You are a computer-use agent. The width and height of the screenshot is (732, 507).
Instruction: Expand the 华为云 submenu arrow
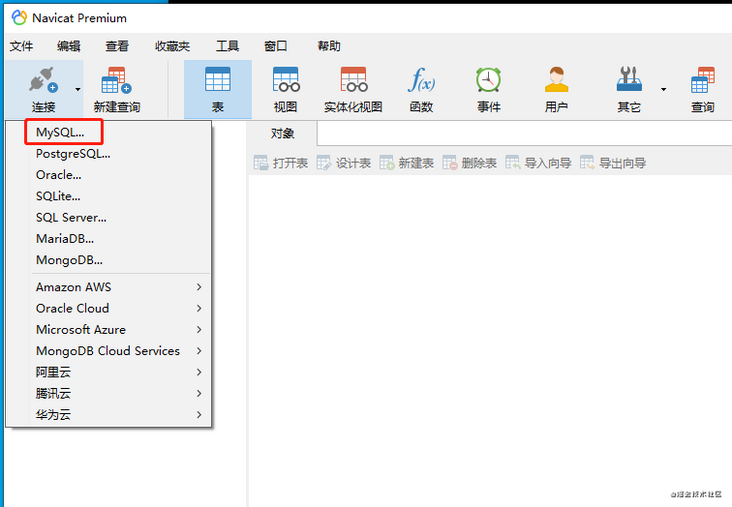pyautogui.click(x=199, y=415)
